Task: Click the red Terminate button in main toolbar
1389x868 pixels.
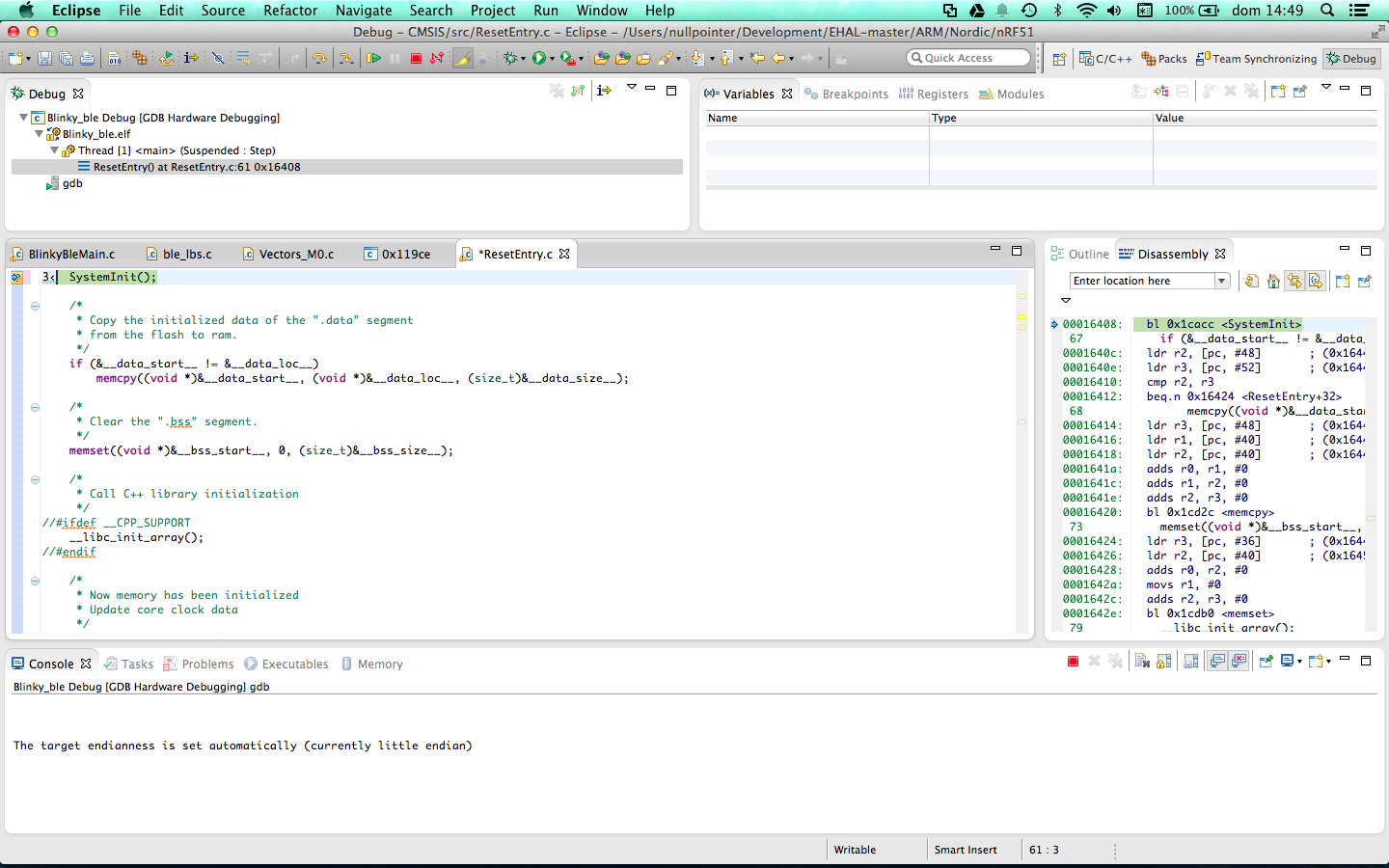Action: (x=416, y=59)
